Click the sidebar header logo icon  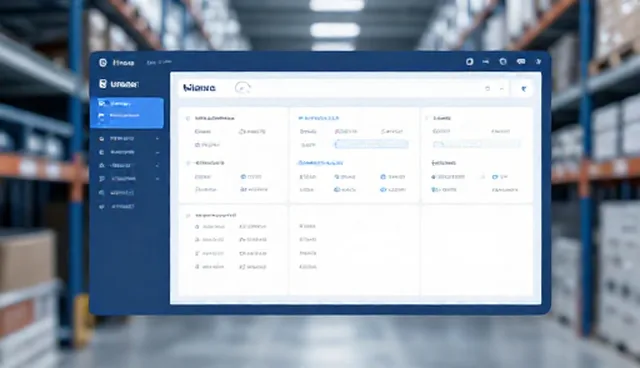pos(103,84)
